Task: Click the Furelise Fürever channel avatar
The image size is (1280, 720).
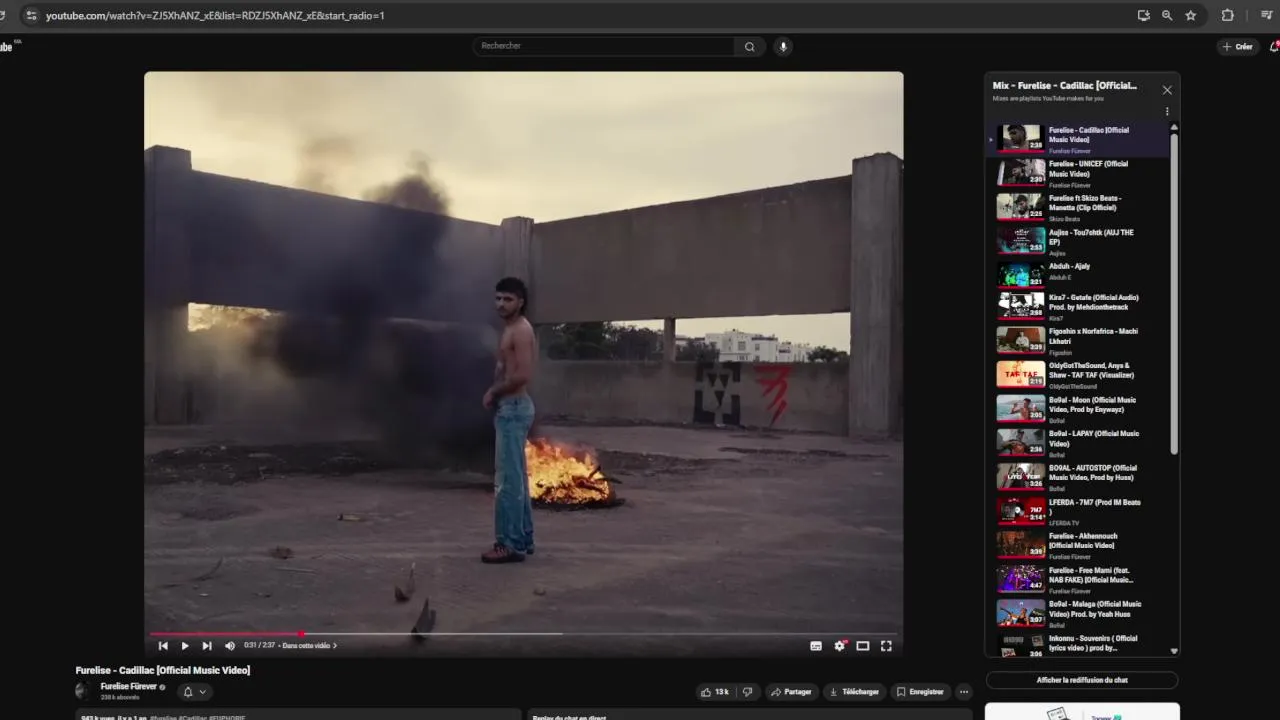Action: [x=82, y=691]
